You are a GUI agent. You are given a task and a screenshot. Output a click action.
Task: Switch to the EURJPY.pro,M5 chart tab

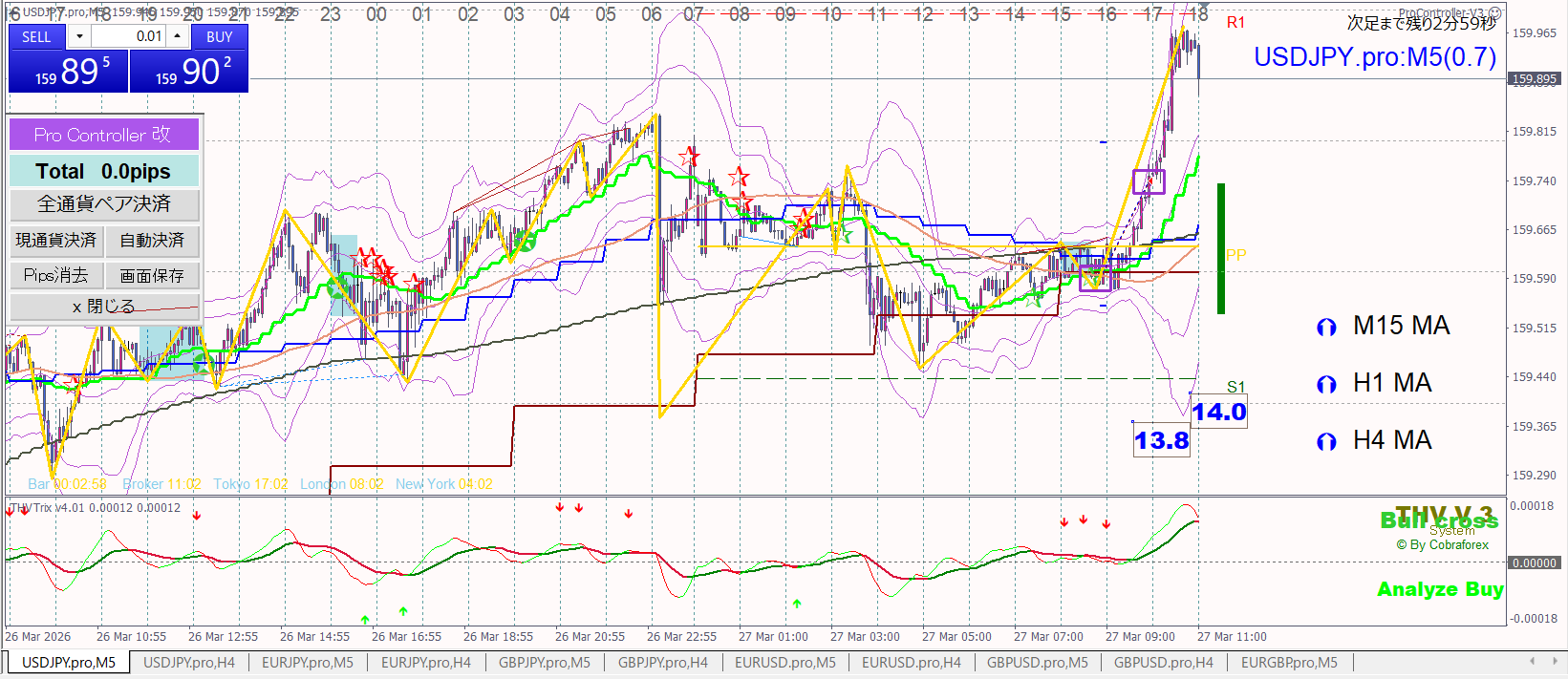307,663
